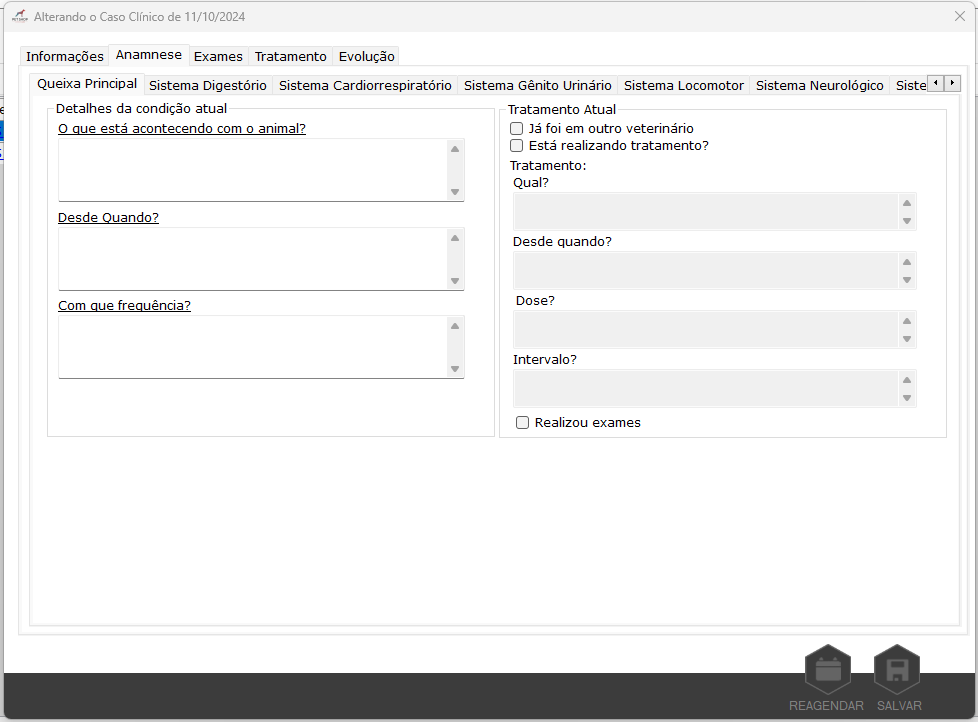978x722 pixels.
Task: Toggle 'Está realizando tratamento?' checkbox
Action: point(516,145)
